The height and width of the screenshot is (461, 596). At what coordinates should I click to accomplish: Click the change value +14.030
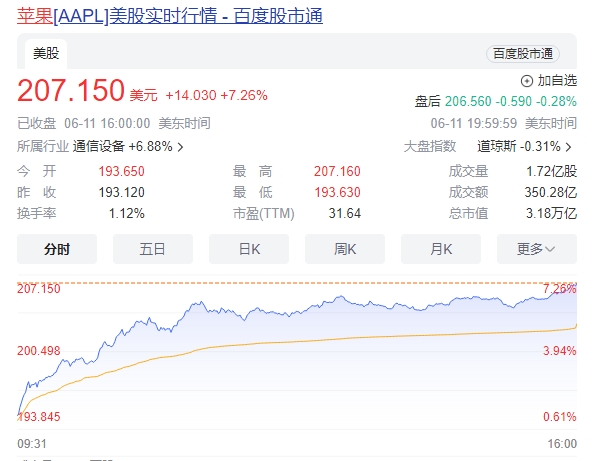(x=191, y=95)
